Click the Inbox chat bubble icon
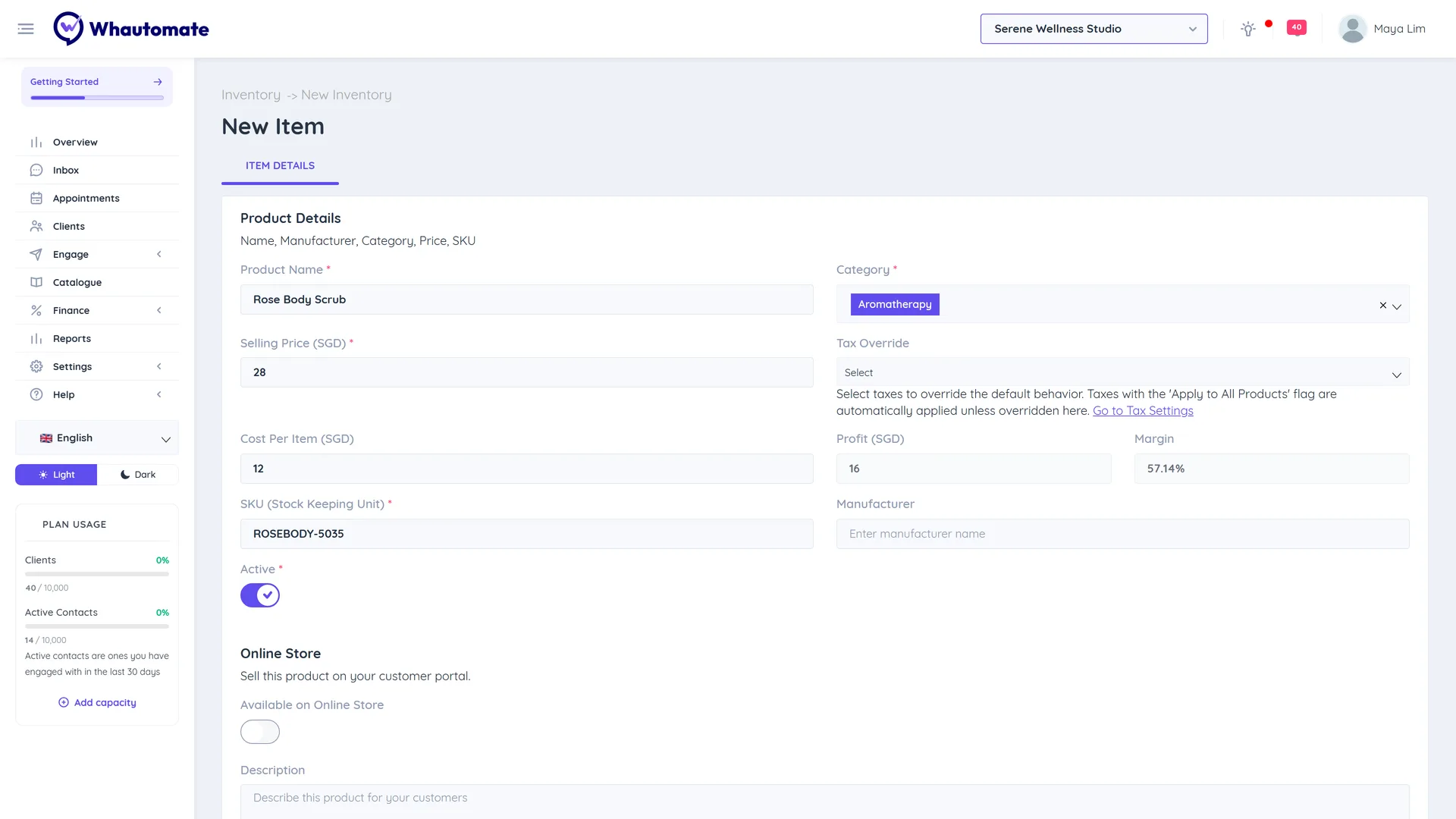The width and height of the screenshot is (1456, 819). [x=36, y=171]
